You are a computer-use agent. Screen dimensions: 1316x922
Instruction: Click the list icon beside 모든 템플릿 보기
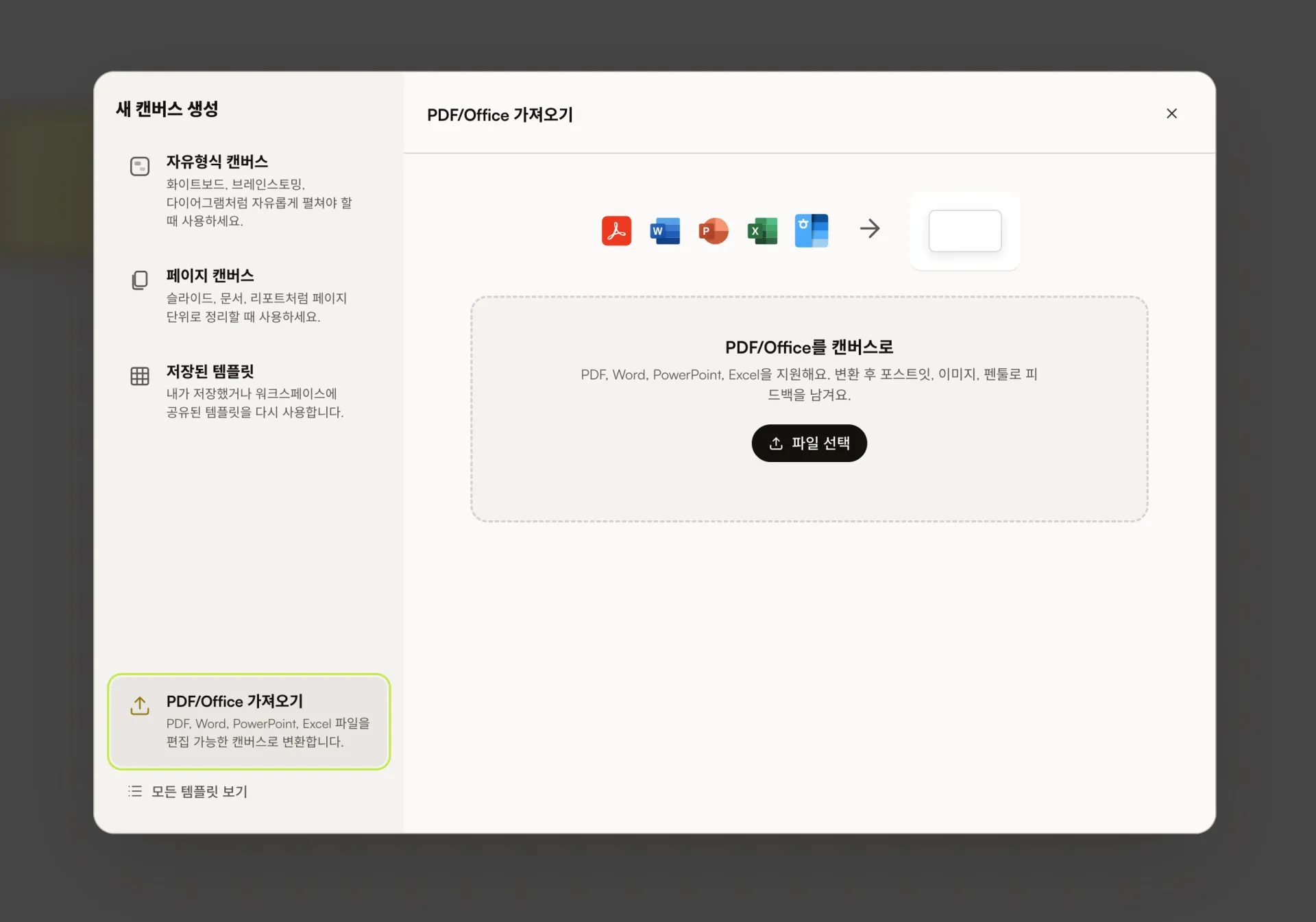[x=135, y=791]
